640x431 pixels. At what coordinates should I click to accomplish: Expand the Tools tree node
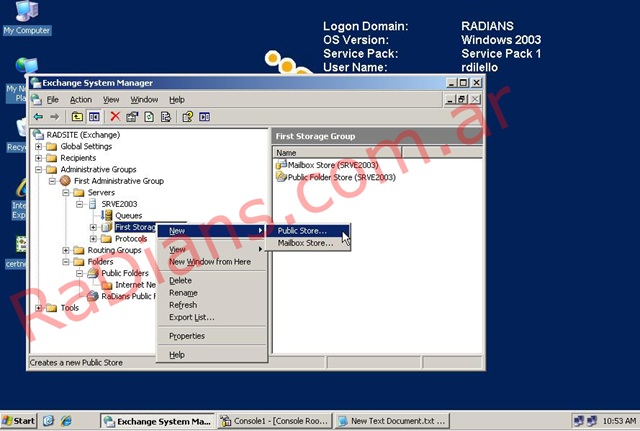coord(39,308)
